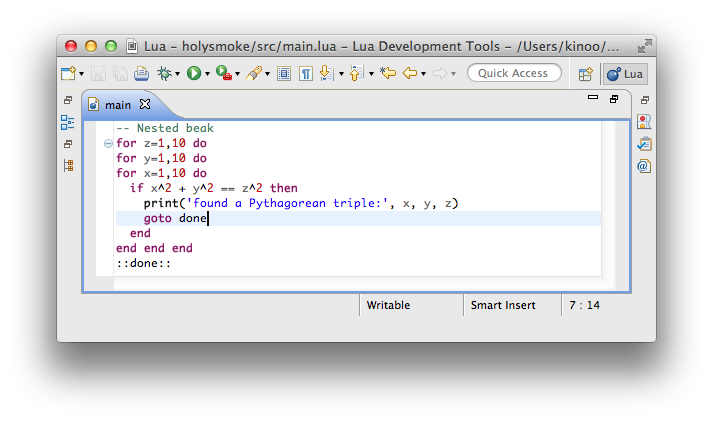Screen dimensions: 713x421
Task: Click the 'if x^2 + y^2 == z^2 then' line
Action: click(x=214, y=188)
